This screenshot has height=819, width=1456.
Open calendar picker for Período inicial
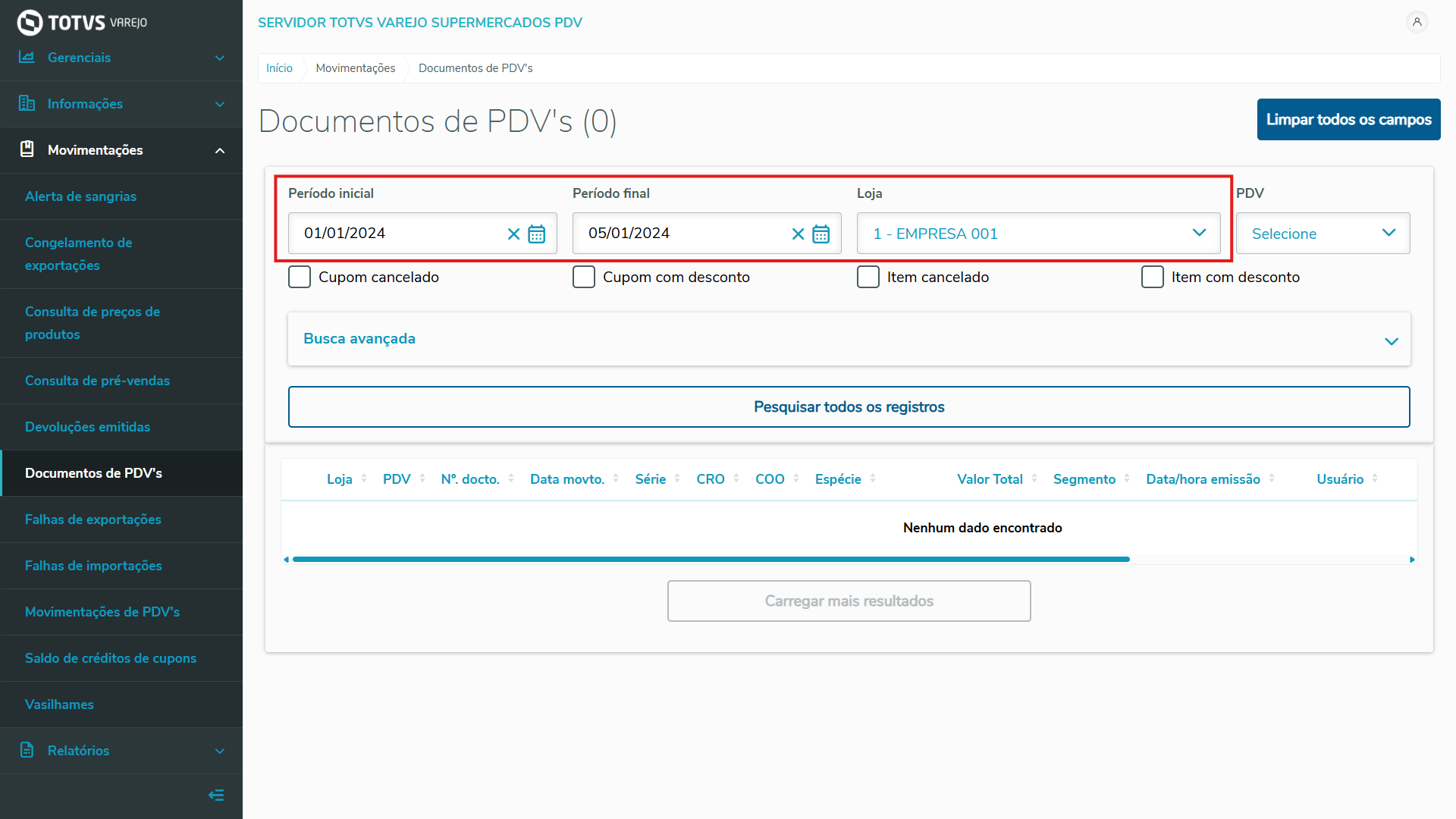tap(536, 234)
